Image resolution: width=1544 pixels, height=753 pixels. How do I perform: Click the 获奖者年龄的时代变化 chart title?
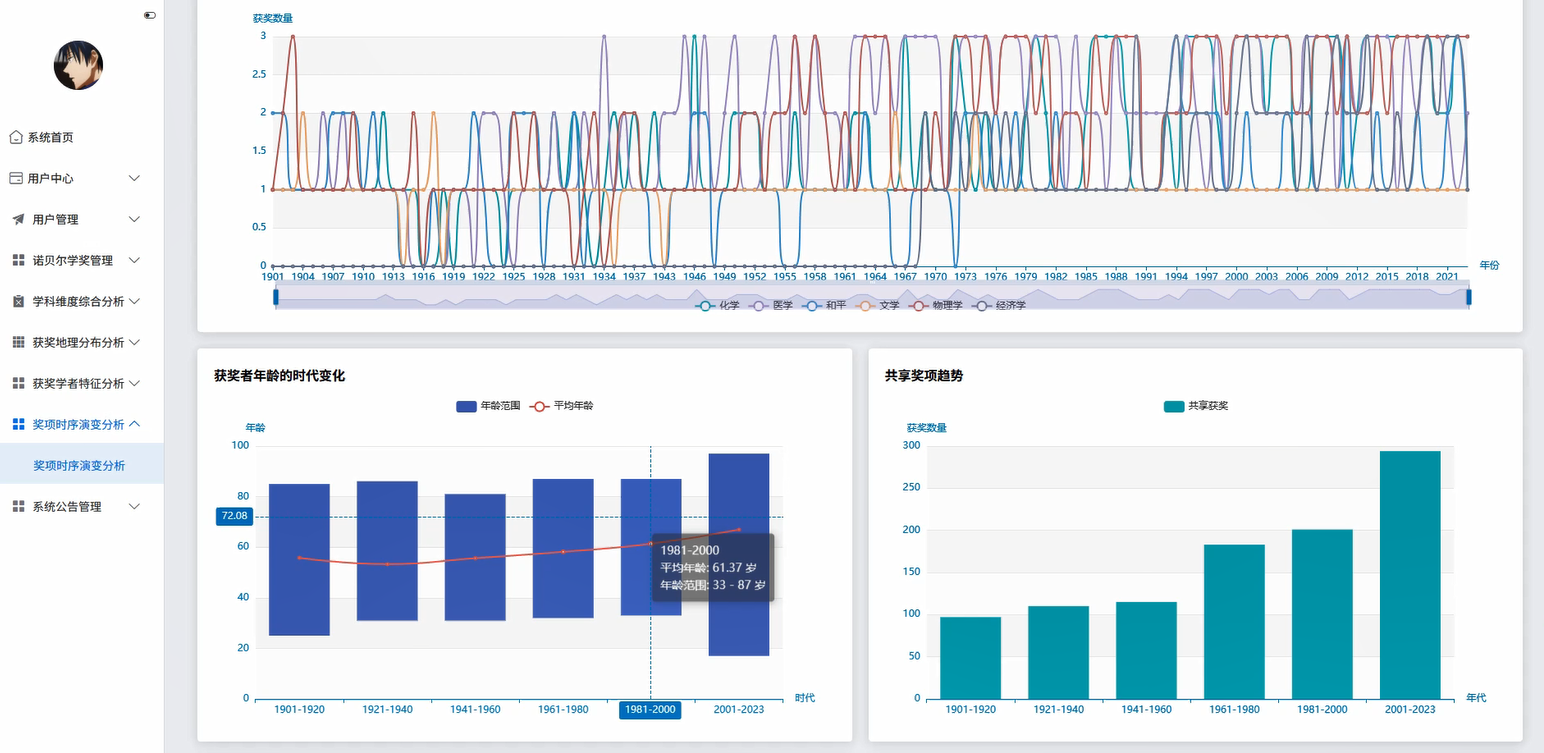(x=279, y=376)
